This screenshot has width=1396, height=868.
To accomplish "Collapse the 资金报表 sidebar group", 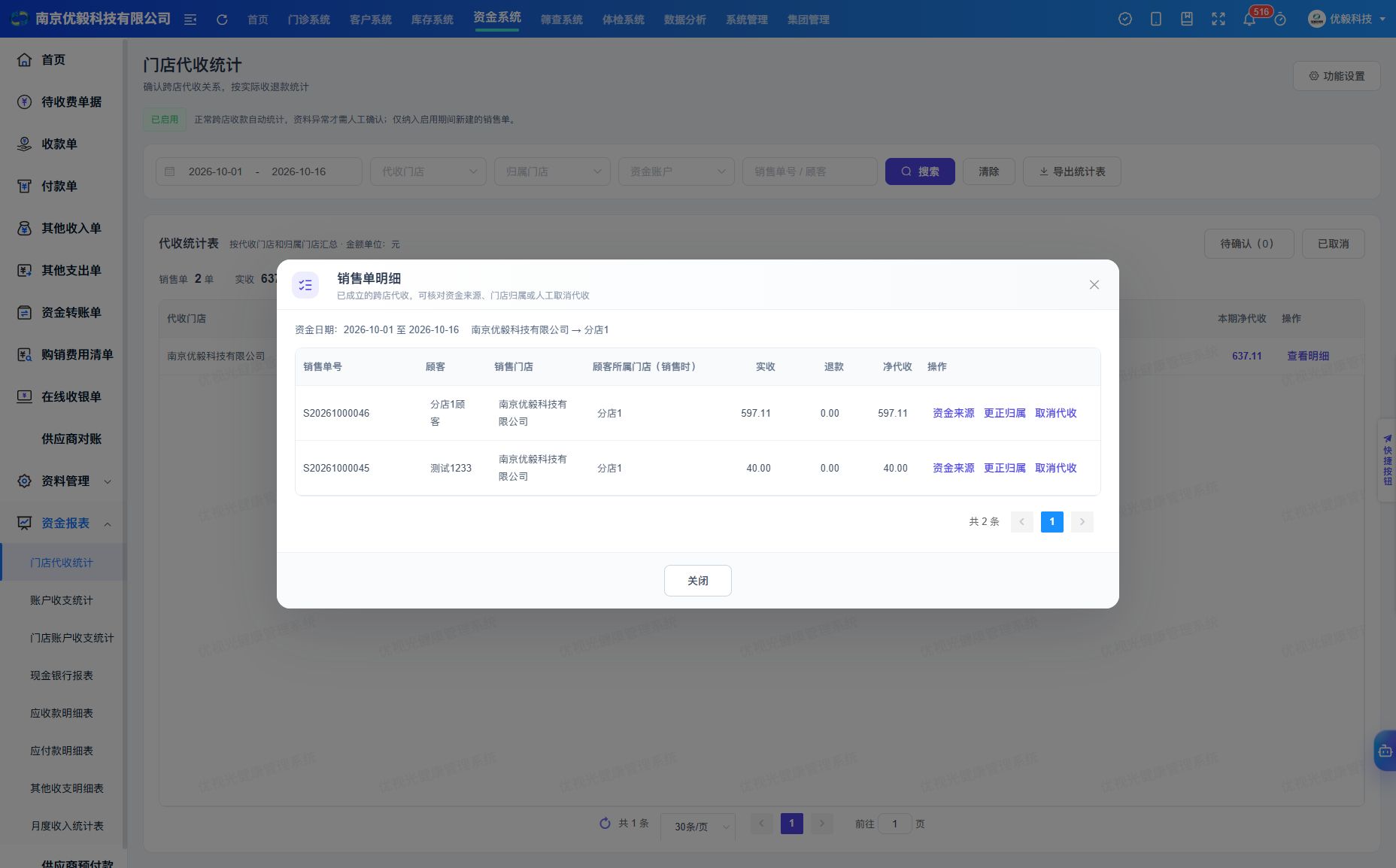I will click(x=63, y=523).
